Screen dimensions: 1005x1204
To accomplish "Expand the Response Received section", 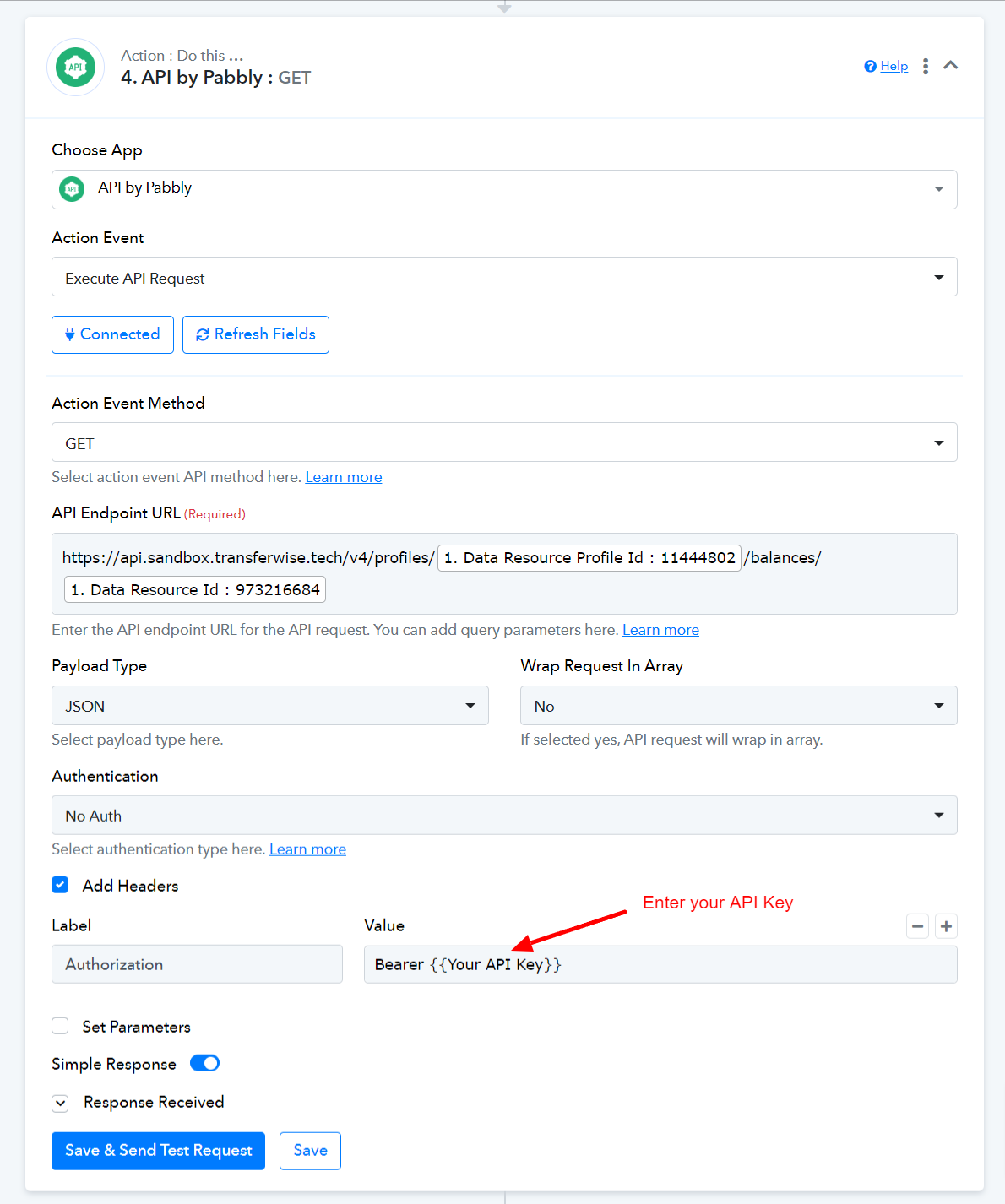I will (60, 1103).
